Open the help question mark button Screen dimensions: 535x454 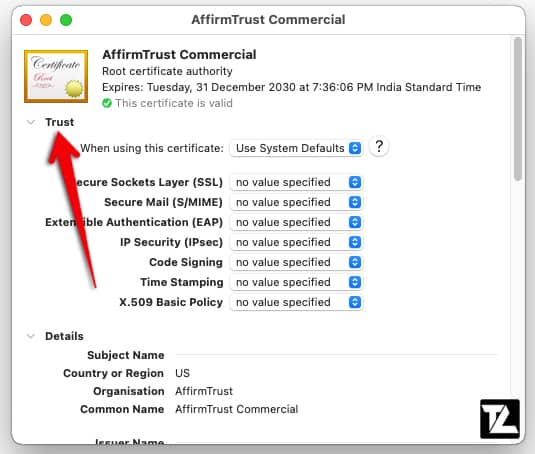379,147
